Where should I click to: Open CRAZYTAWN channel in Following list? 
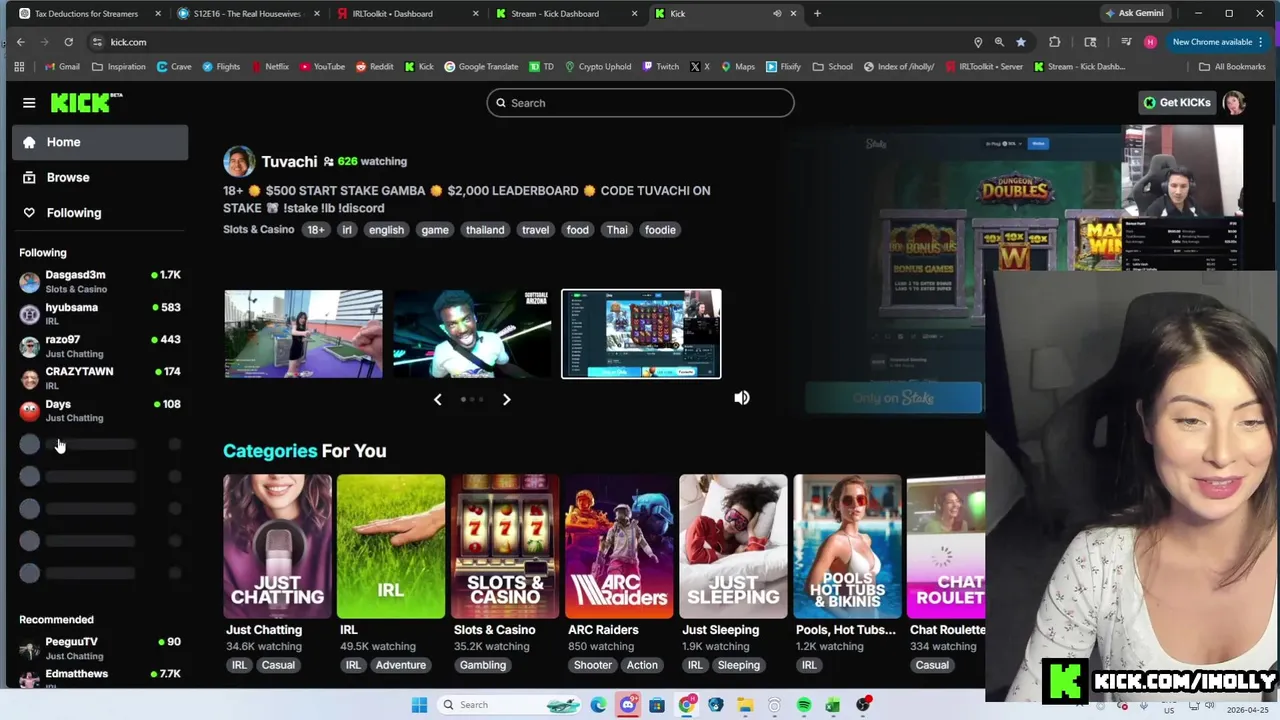coord(100,378)
